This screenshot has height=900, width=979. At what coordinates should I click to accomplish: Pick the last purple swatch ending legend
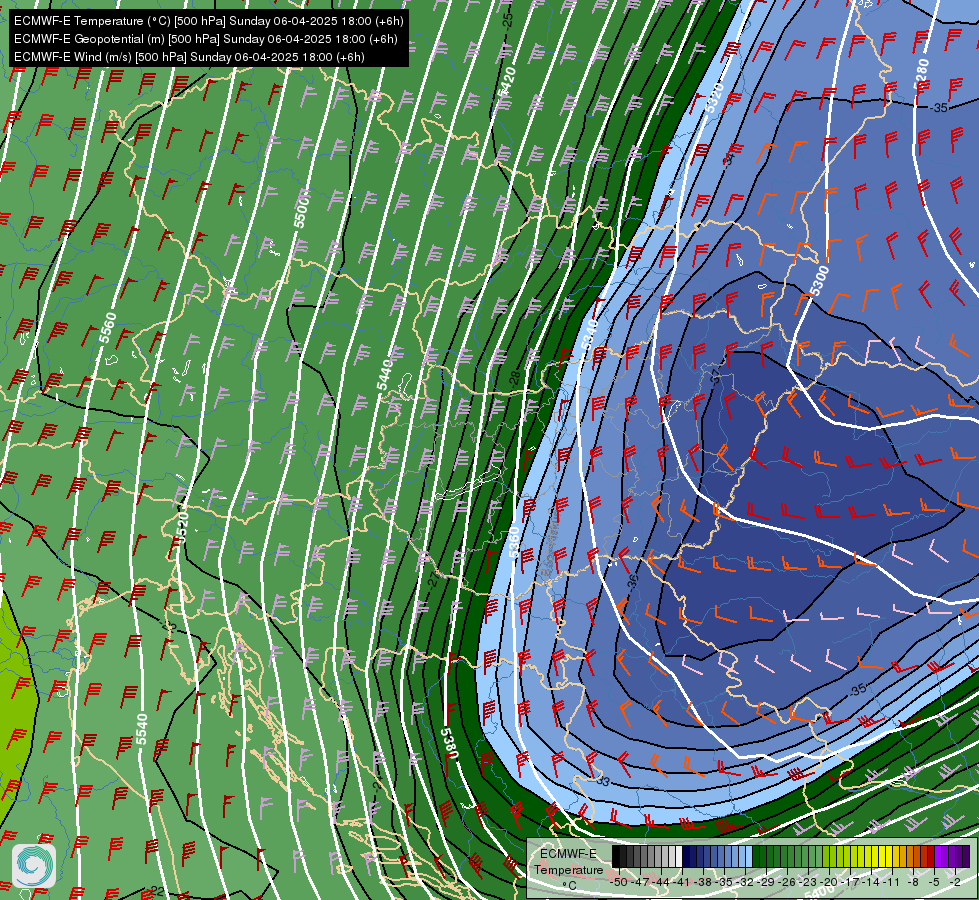pyautogui.click(x=966, y=856)
